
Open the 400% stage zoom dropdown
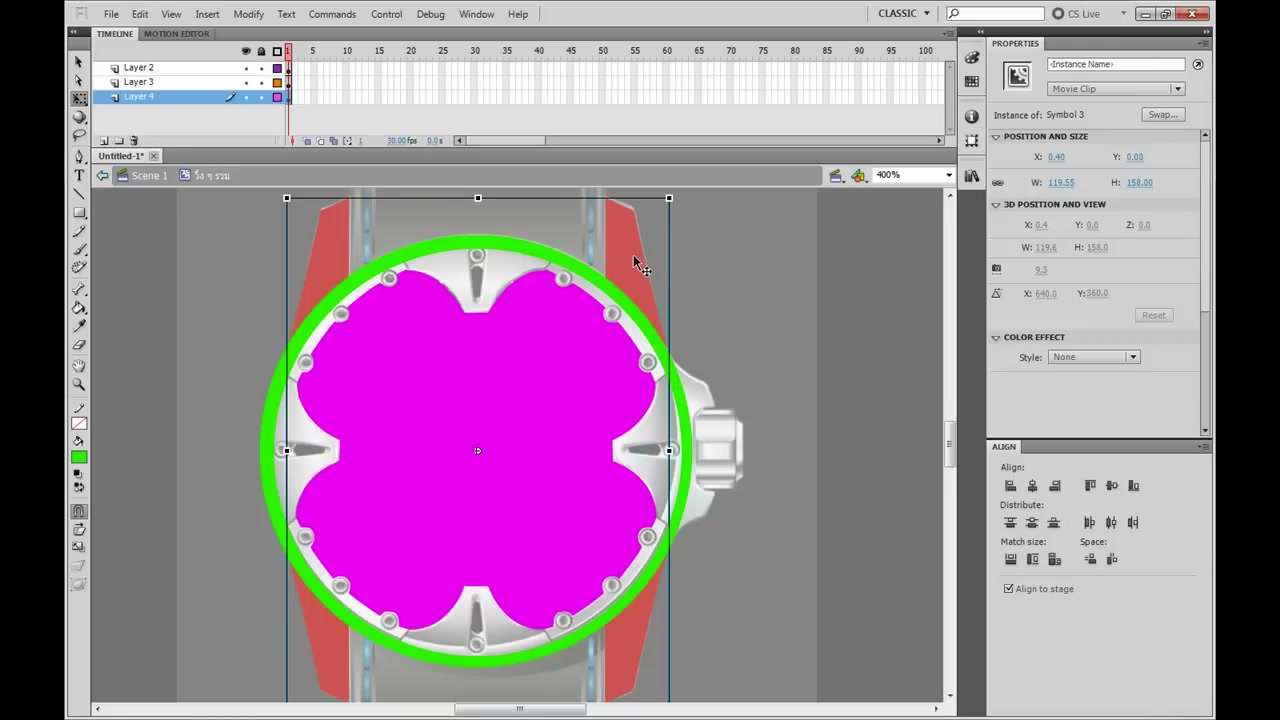[913, 175]
